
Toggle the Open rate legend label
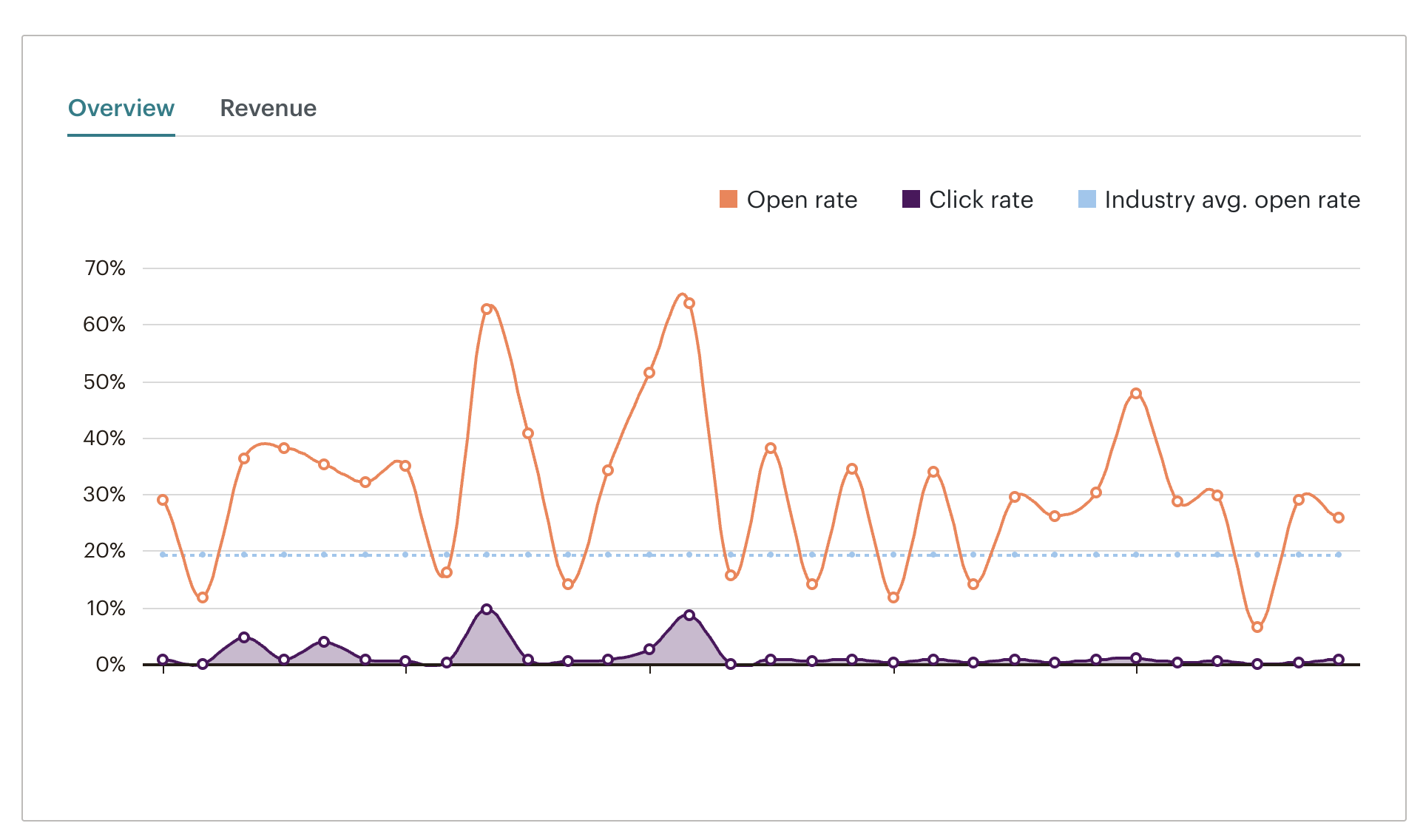(802, 200)
